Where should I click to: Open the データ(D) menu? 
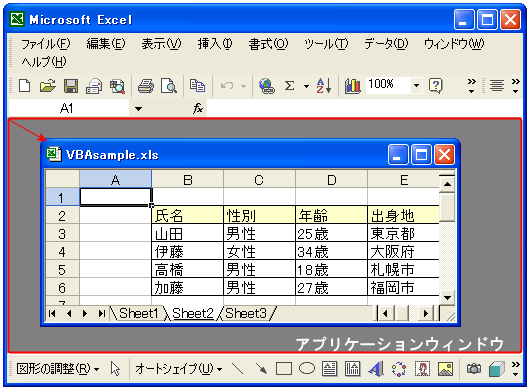tap(386, 44)
